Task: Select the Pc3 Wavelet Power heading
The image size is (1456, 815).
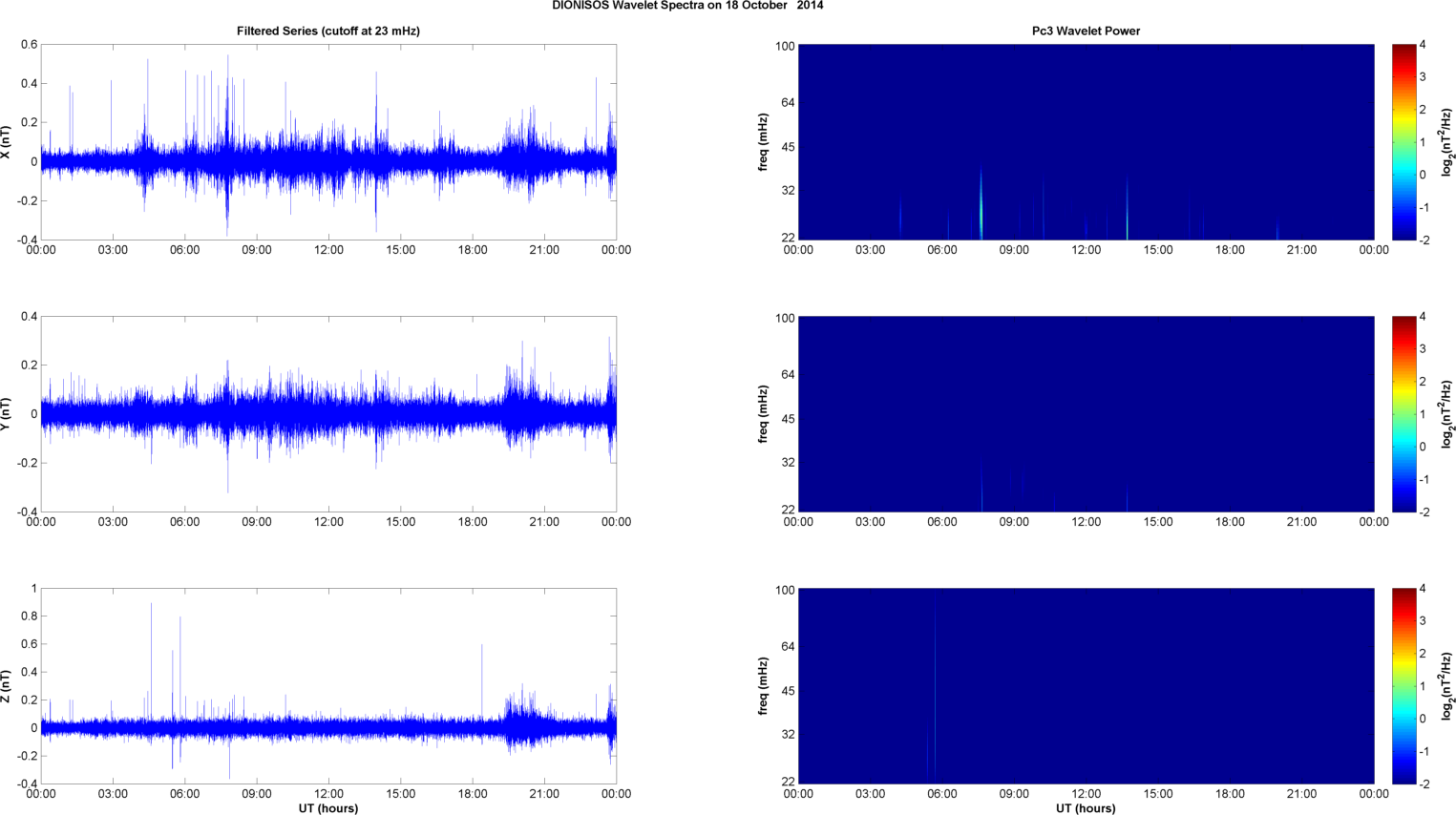Action: coord(1086,31)
